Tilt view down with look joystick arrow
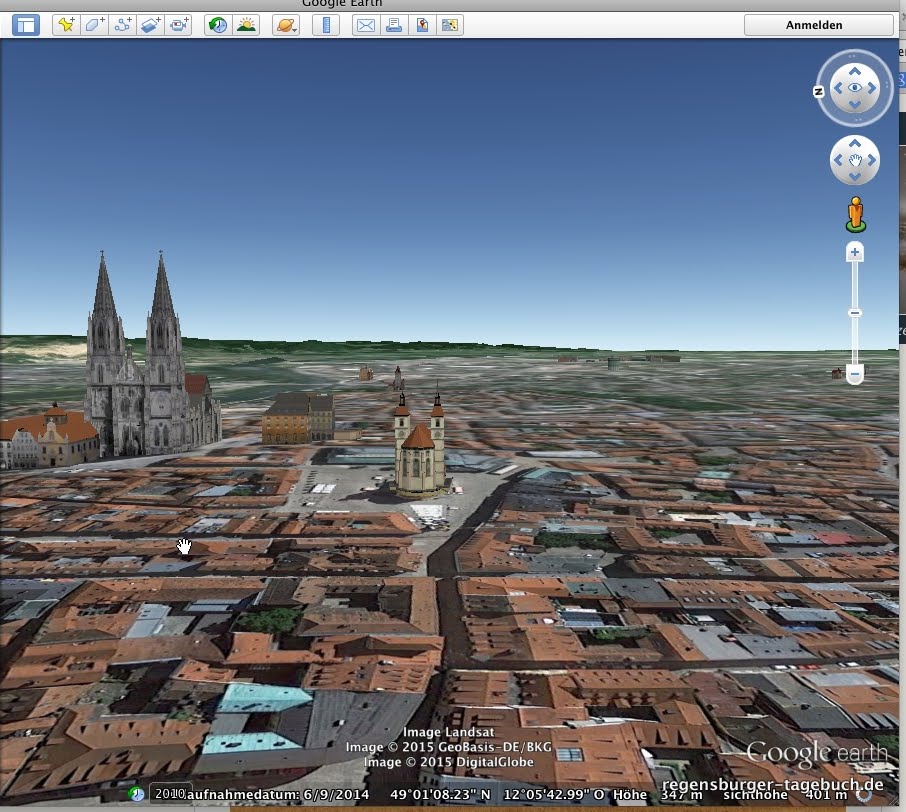Screen dimensions: 906x812 point(855,105)
